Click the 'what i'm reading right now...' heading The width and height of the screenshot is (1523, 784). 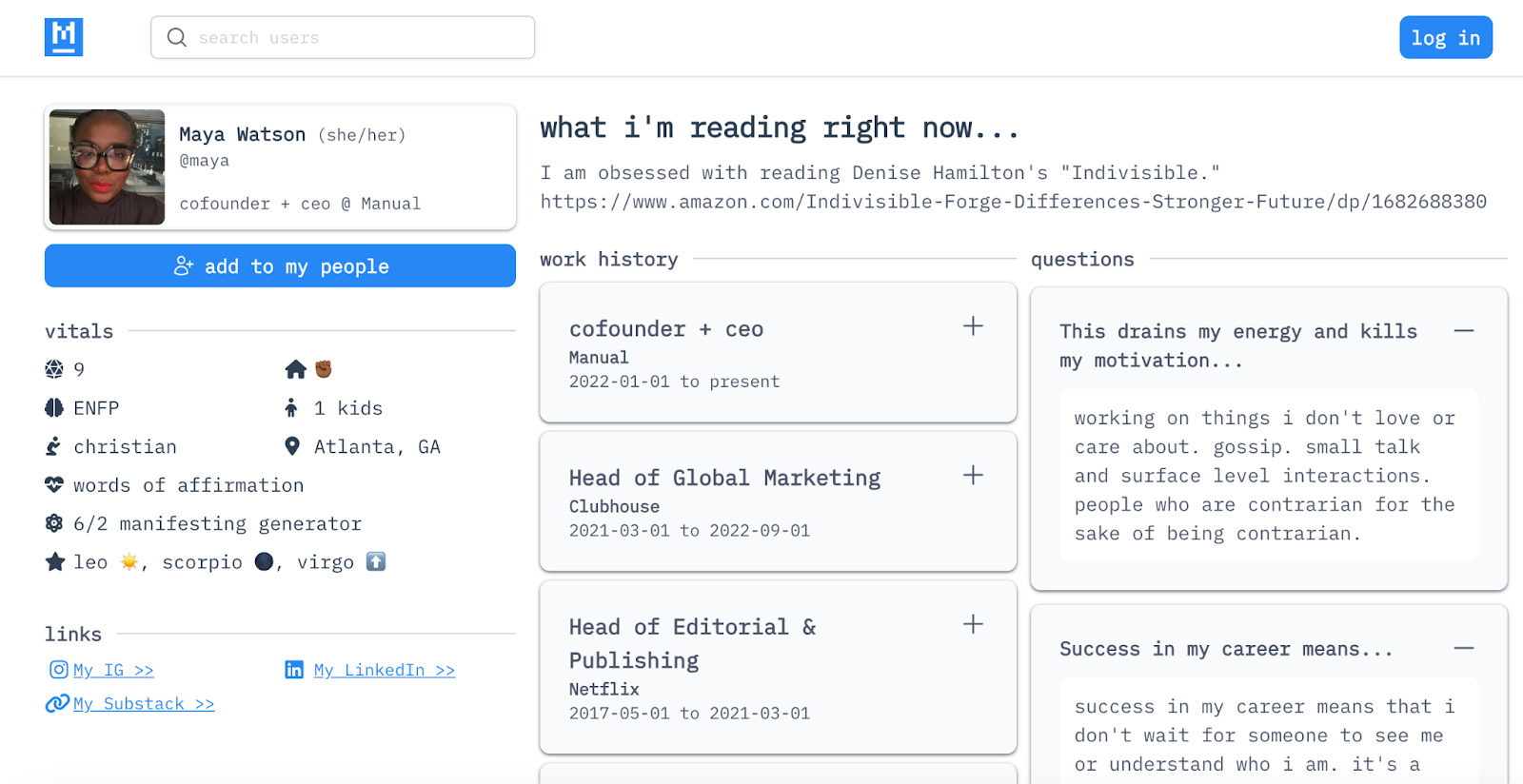click(x=780, y=127)
